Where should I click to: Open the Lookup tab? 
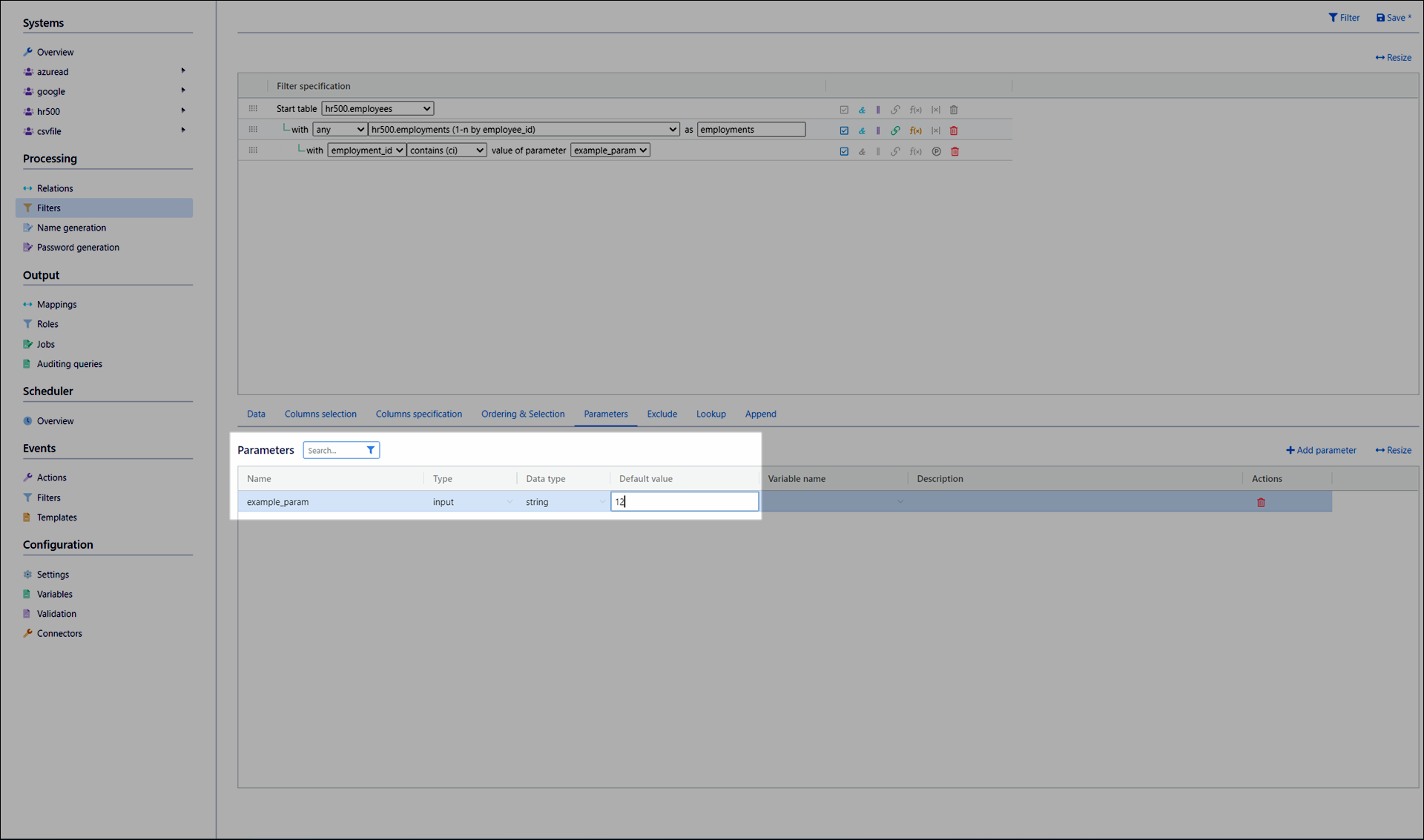[711, 414]
